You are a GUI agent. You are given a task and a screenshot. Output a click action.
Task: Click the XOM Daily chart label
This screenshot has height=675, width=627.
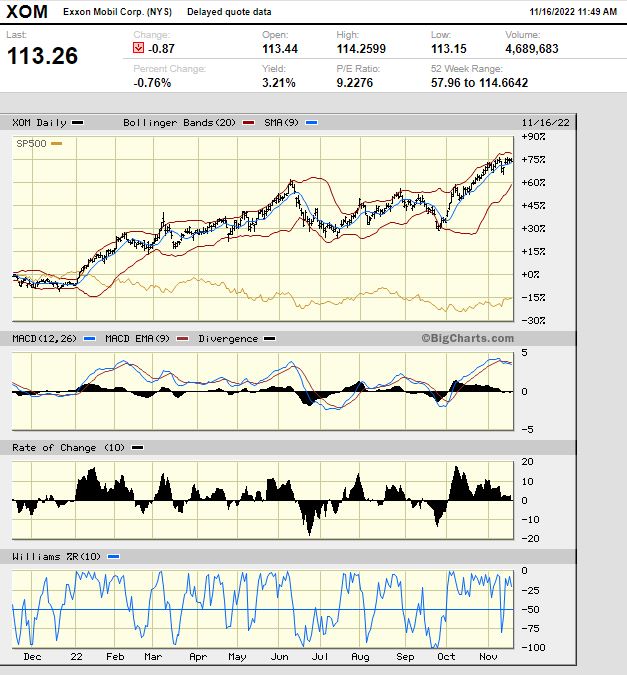39,123
